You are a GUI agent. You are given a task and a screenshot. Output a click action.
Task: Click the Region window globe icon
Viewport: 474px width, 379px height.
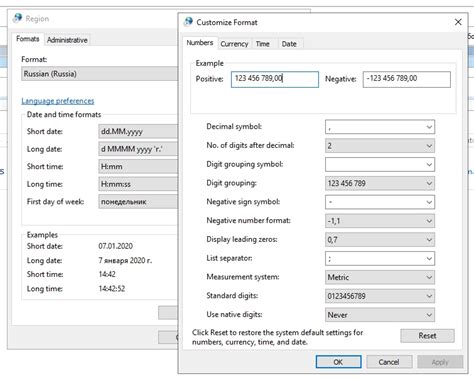[17, 18]
